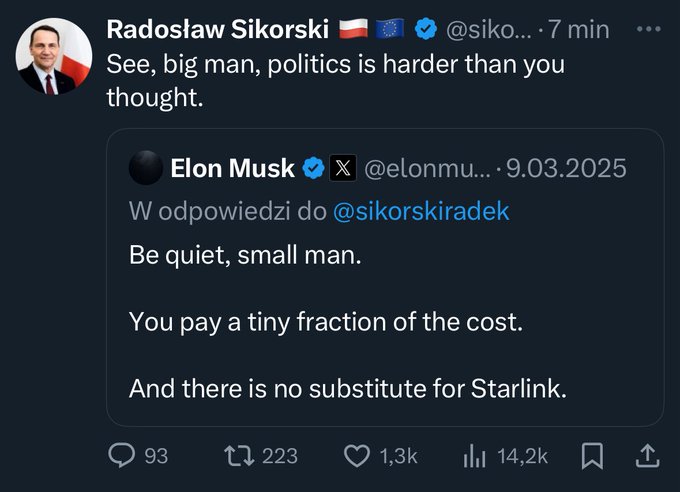Open Elon Musk's dark avatar picture
The height and width of the screenshot is (492, 680).
(146, 167)
